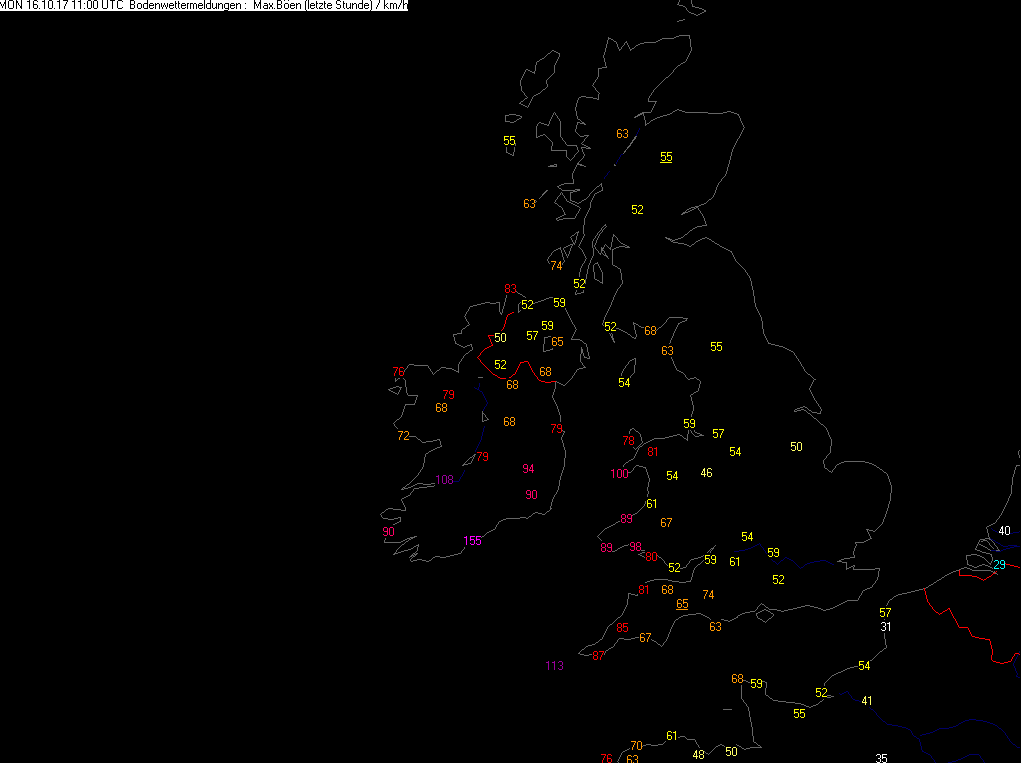Screen dimensions: 1021x763
Task: Click the red 83 reading in northern Ireland
Action: coord(510,288)
